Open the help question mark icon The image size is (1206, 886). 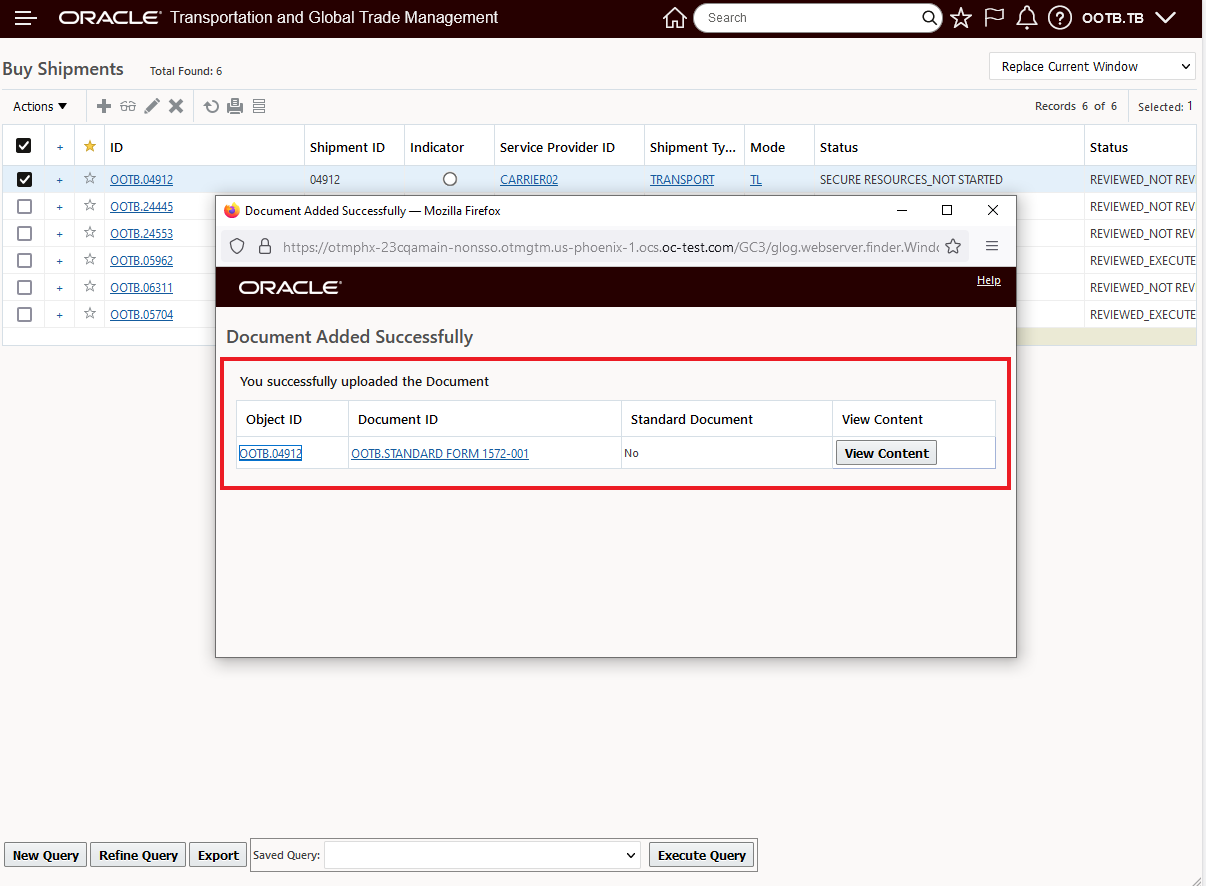(x=1060, y=18)
